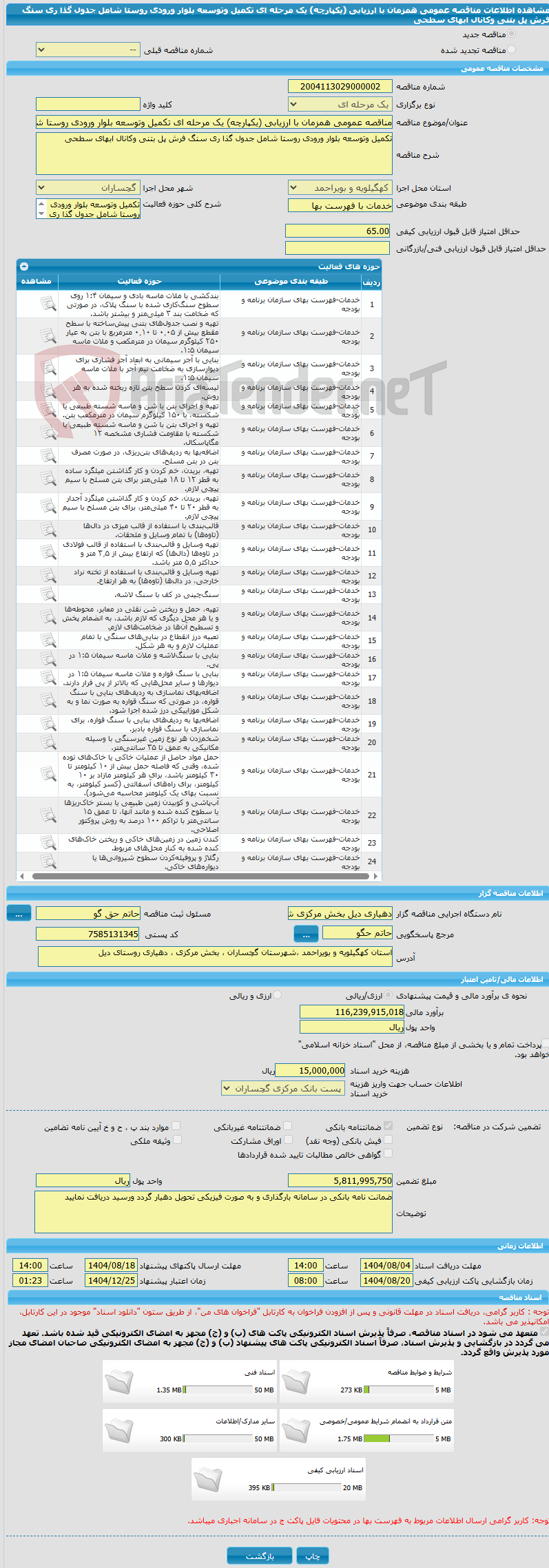549x1568 pixels.
Task: Open the سایر مدارک/اطلاعات folder icon
Action: (x=119, y=1432)
